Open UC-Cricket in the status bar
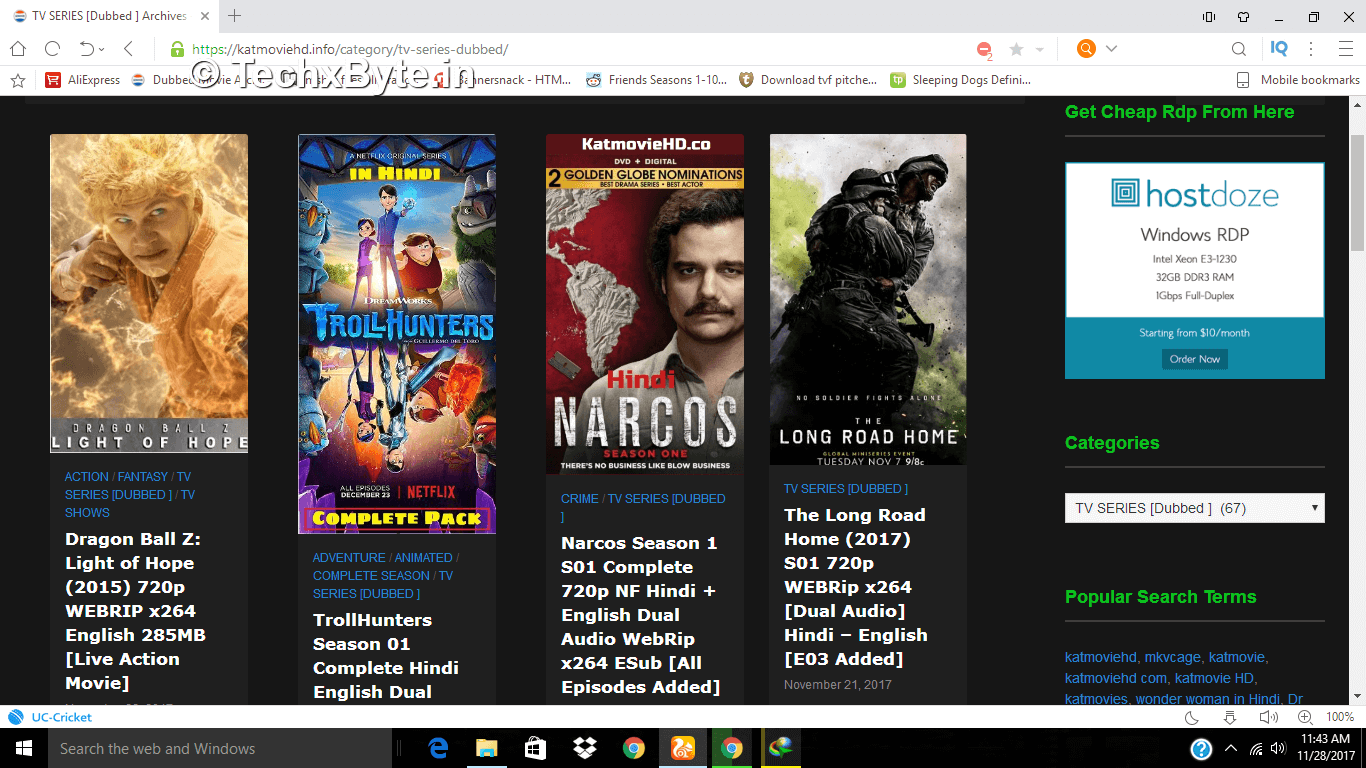Screen dimensions: 1366x768 point(51,717)
